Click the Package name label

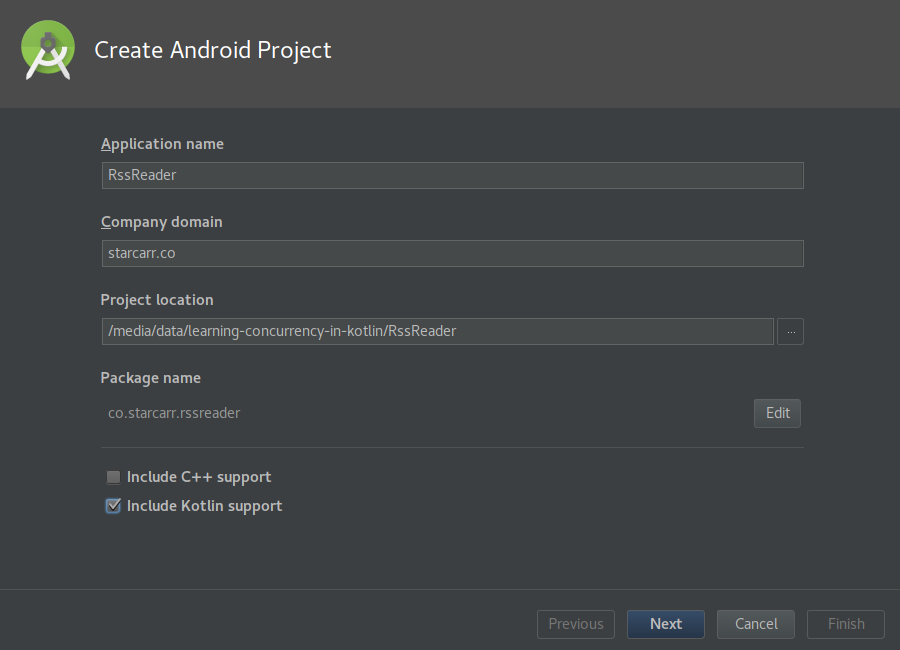tap(151, 378)
